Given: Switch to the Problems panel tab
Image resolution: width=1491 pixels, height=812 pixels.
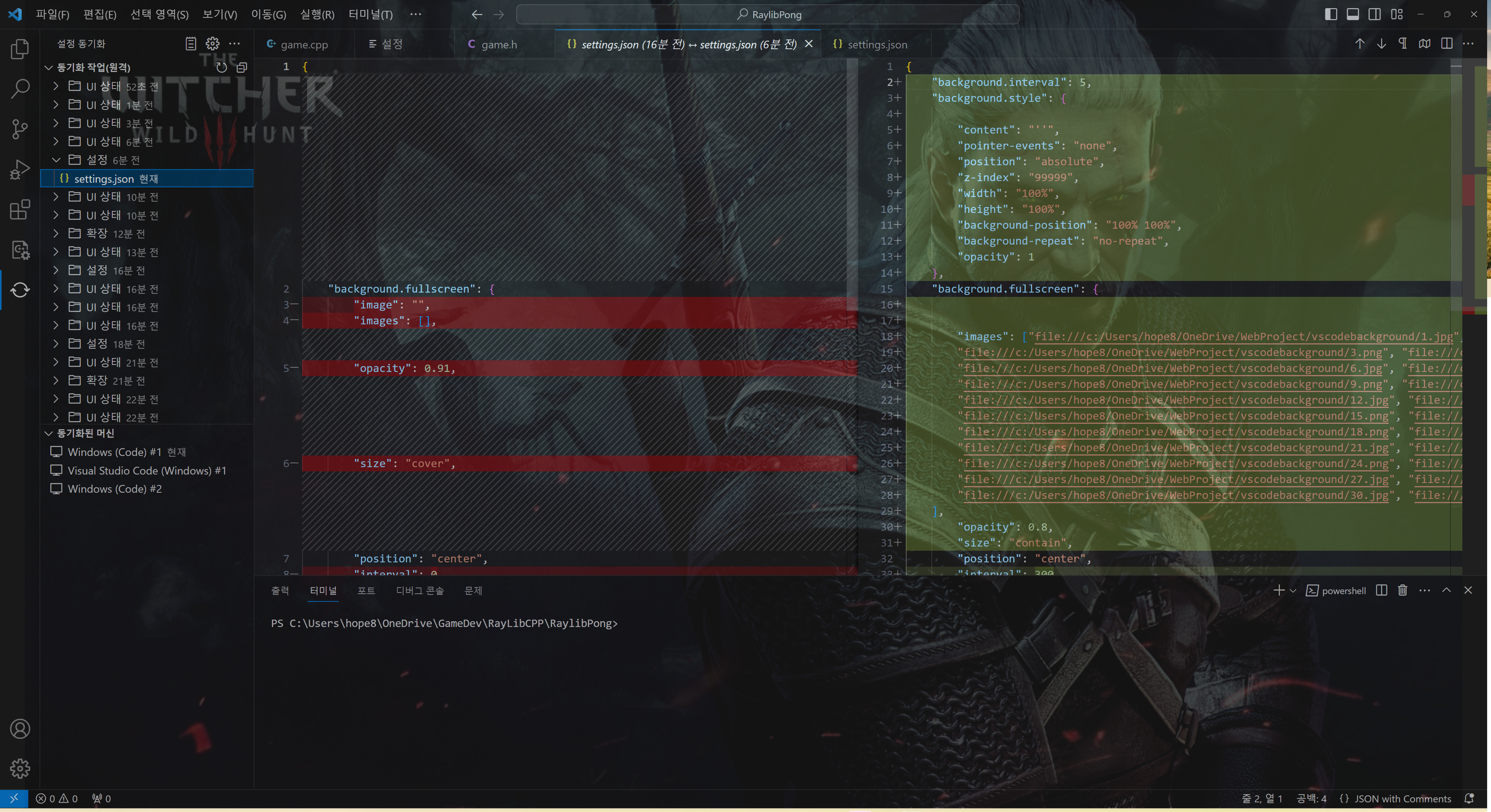Looking at the screenshot, I should coord(474,591).
